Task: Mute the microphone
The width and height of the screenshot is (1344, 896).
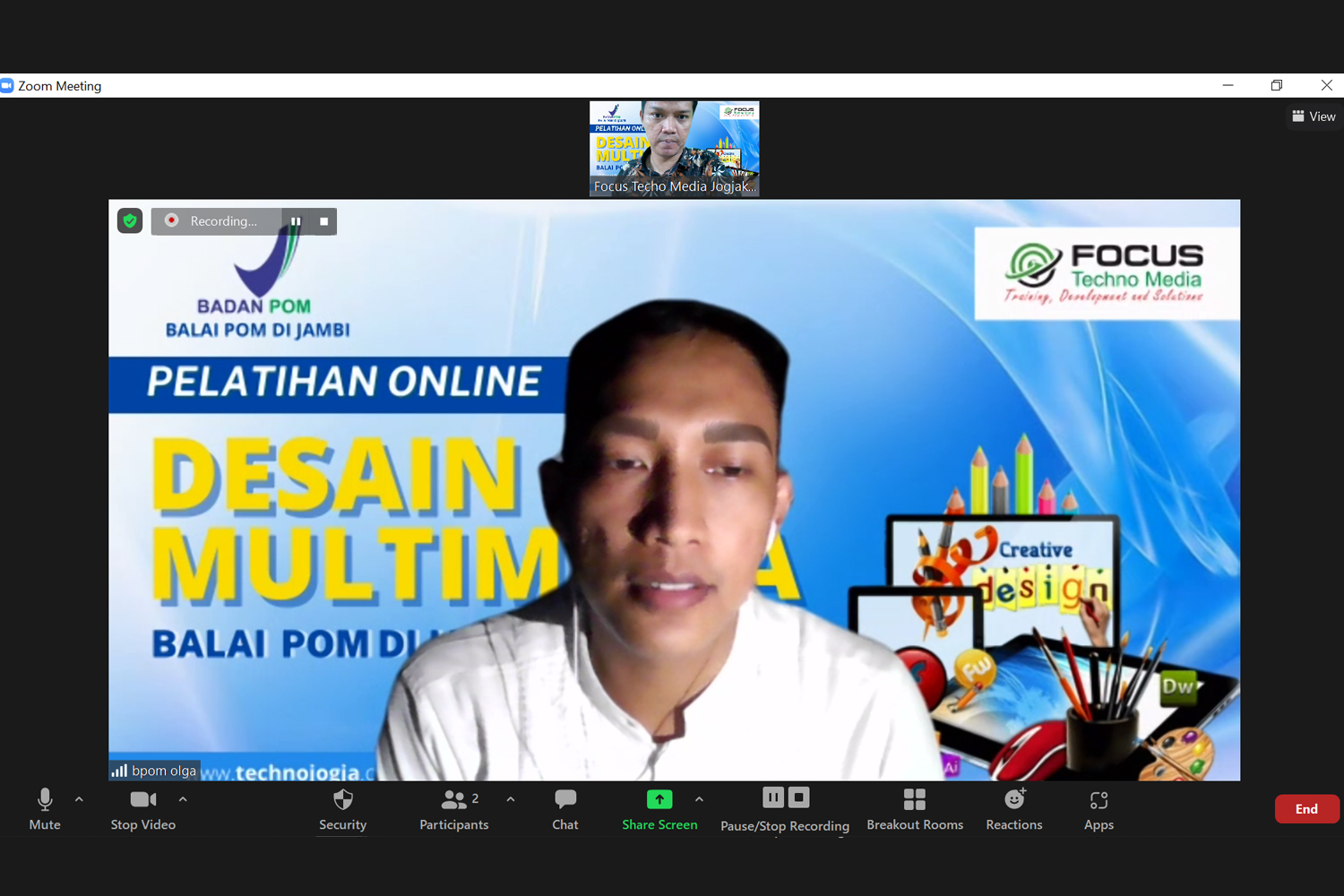Action: (44, 809)
